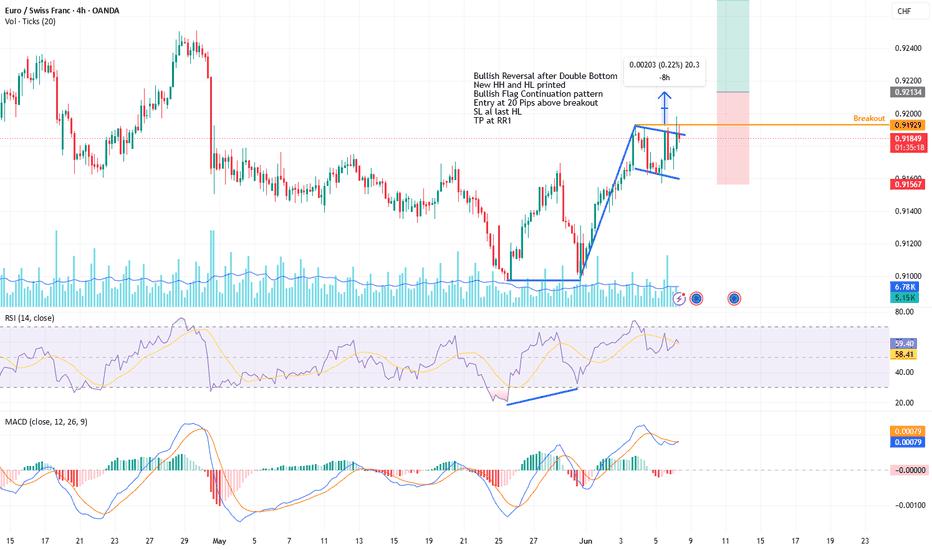932x550 pixels.
Task: Click text New HH and HL printed
Action: pos(519,85)
